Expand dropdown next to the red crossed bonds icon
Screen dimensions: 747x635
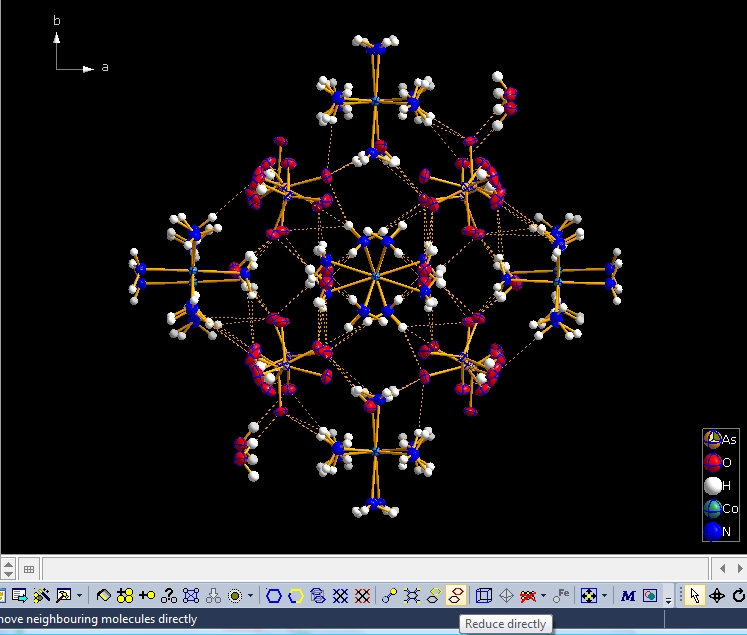[x=543, y=596]
